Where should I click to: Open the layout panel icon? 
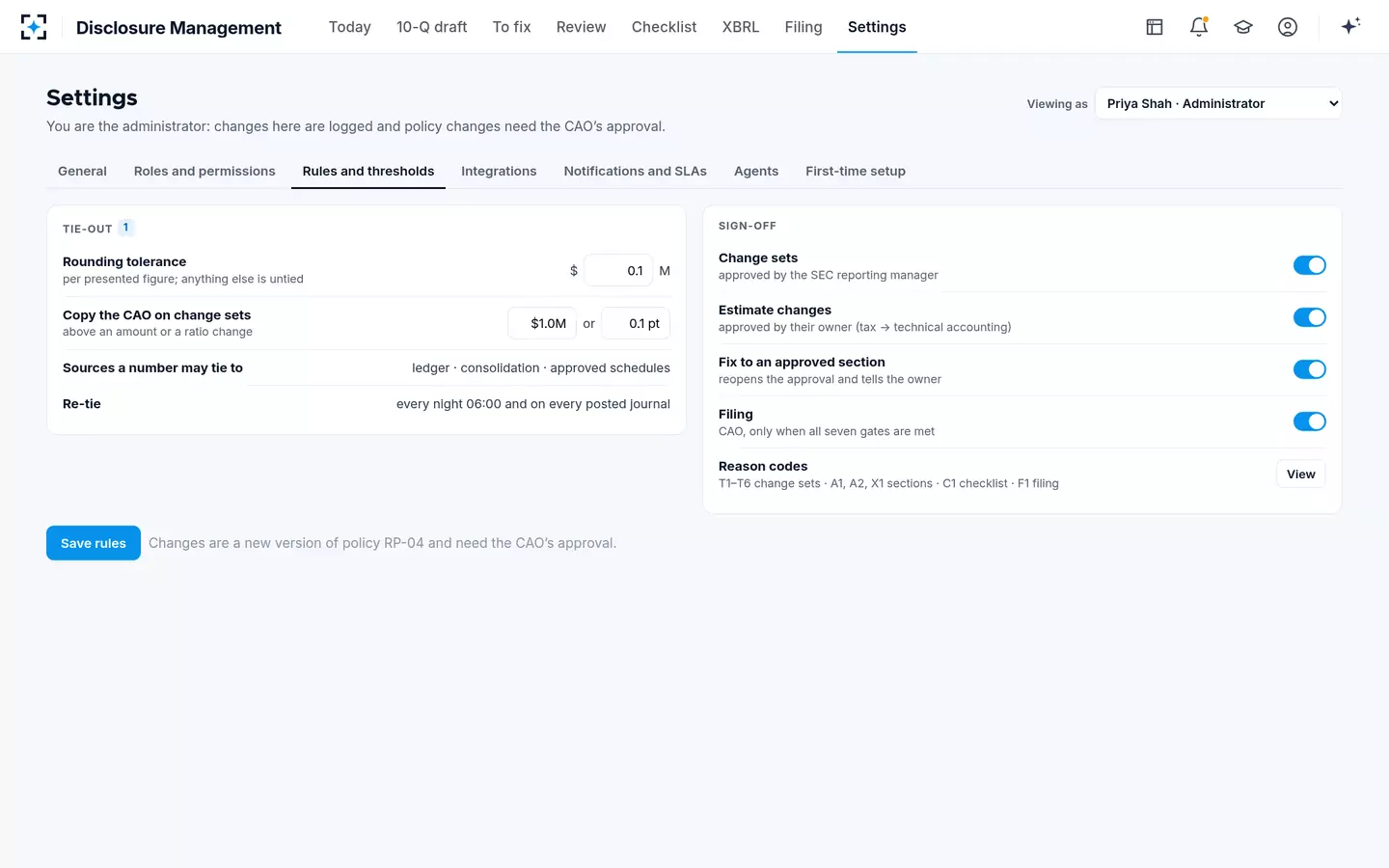[x=1155, y=27]
